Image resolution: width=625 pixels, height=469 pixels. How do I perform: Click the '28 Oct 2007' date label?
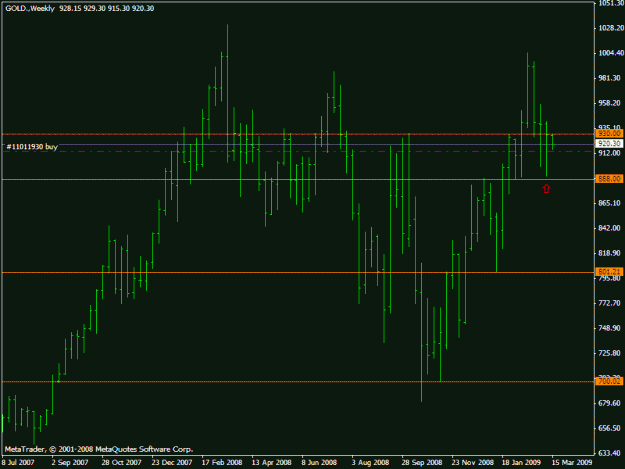pos(122,463)
